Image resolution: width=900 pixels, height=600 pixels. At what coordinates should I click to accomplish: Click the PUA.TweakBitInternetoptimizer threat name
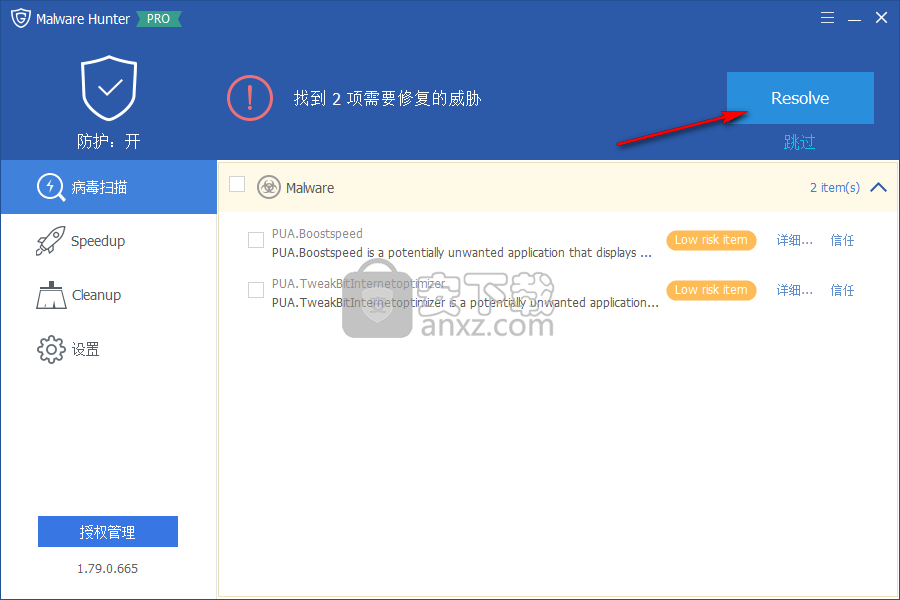pyautogui.click(x=358, y=284)
